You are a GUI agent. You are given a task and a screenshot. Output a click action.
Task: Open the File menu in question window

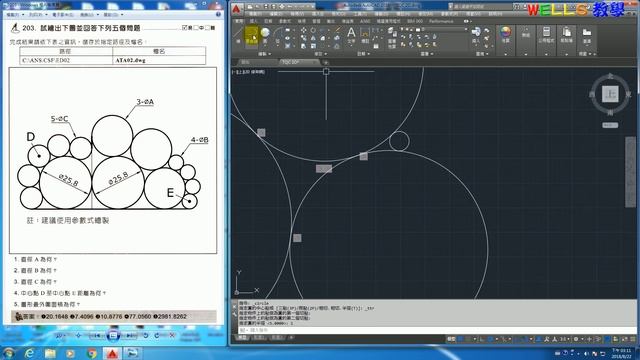coord(15,15)
